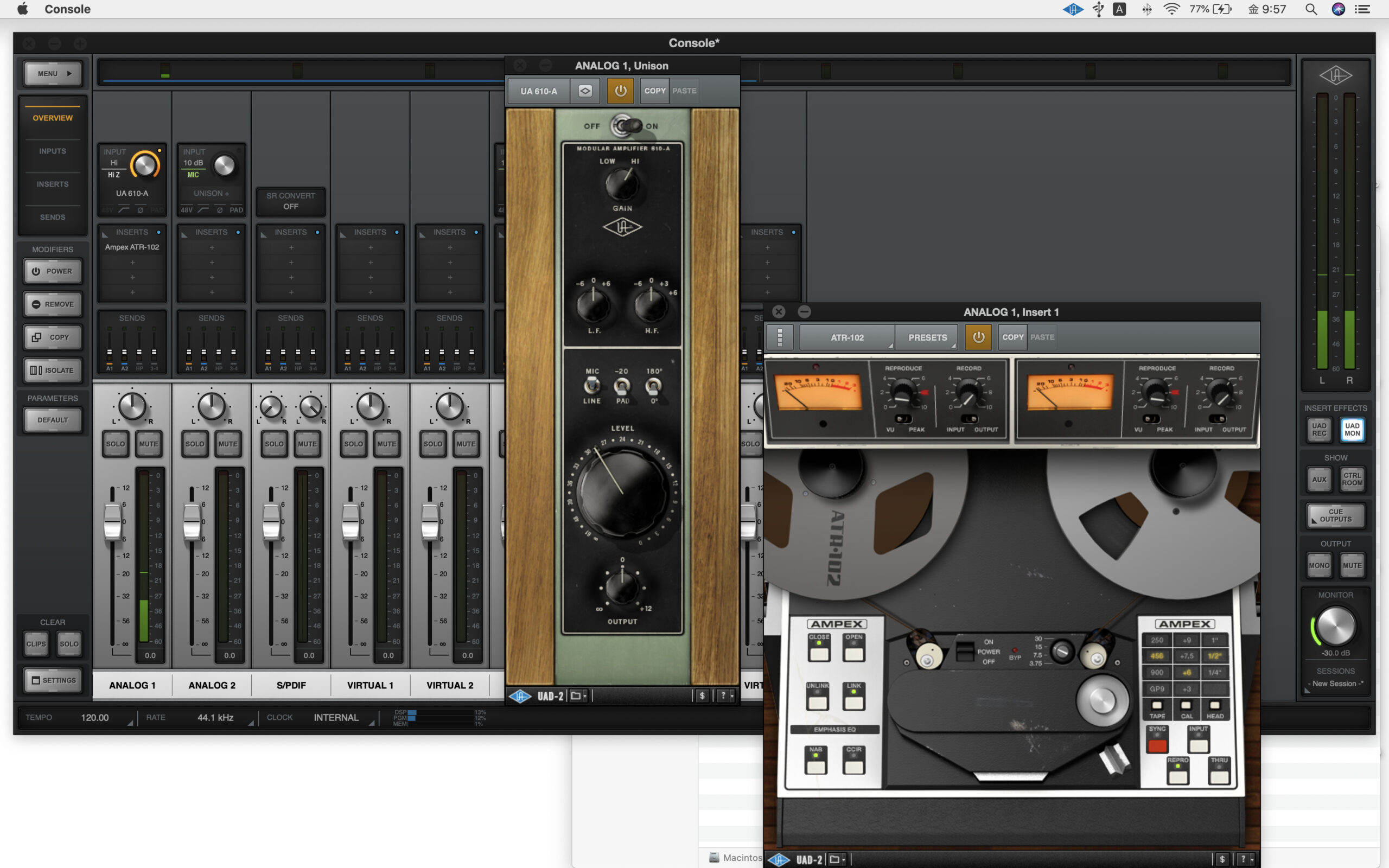Open the Wi-Fi menu bar icon
The width and height of the screenshot is (1389, 868).
1171,9
